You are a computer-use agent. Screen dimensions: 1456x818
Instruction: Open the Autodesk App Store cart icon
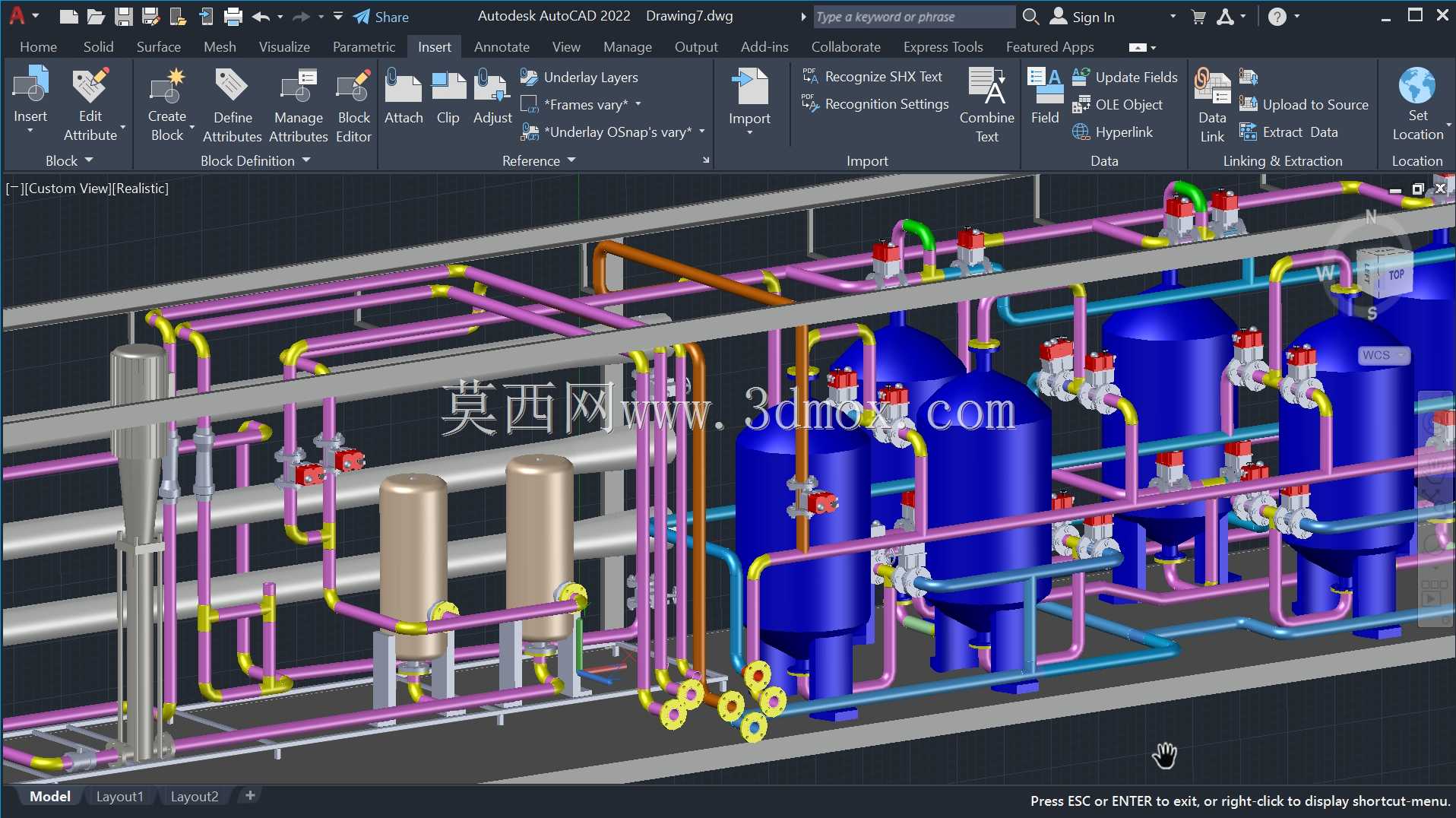click(x=1198, y=17)
